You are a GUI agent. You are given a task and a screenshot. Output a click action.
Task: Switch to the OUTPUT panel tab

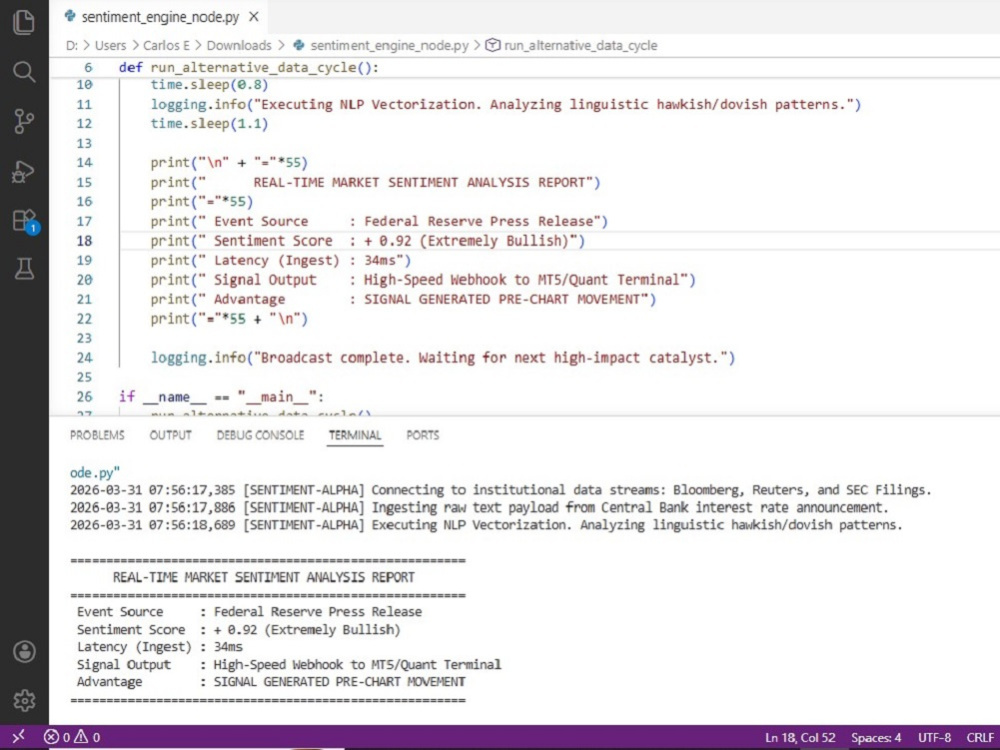click(170, 435)
